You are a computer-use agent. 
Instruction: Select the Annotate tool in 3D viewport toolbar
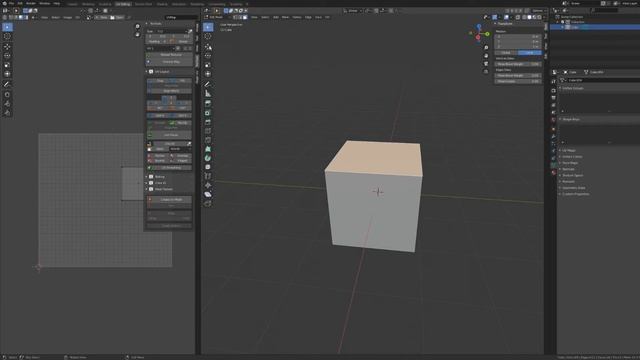pyautogui.click(x=208, y=84)
